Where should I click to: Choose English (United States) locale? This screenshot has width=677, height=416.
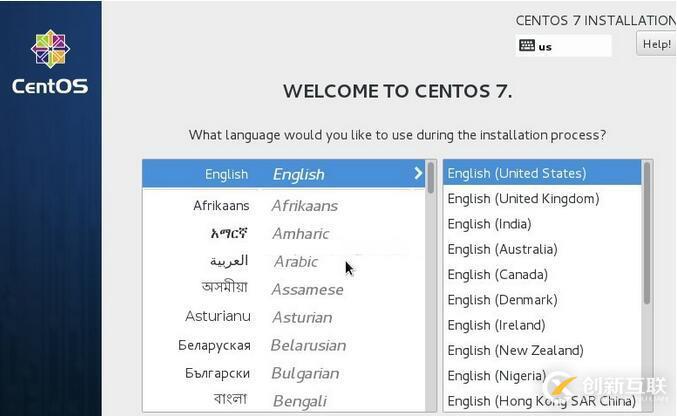(x=542, y=173)
